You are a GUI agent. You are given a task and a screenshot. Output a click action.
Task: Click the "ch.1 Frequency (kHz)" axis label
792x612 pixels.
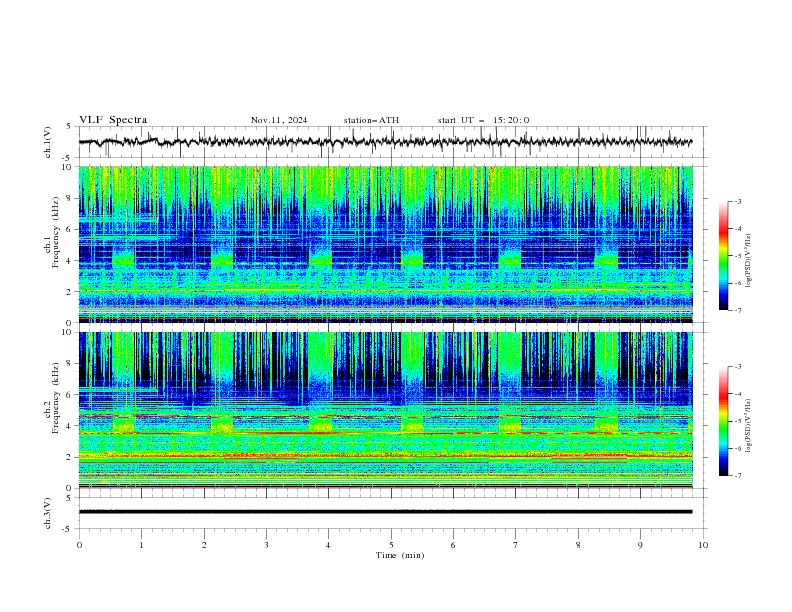[52, 233]
